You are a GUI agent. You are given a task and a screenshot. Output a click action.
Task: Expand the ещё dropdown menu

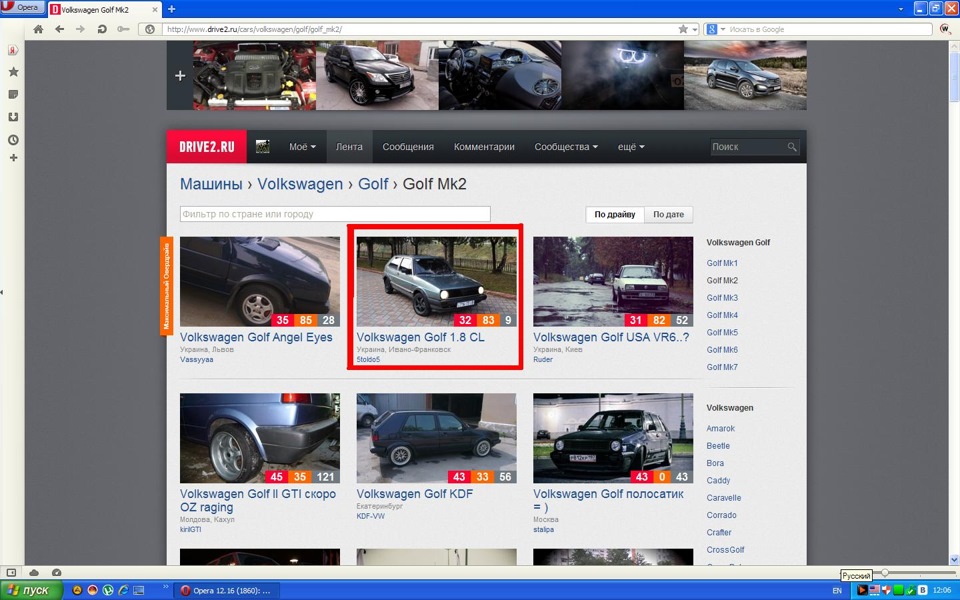631,147
